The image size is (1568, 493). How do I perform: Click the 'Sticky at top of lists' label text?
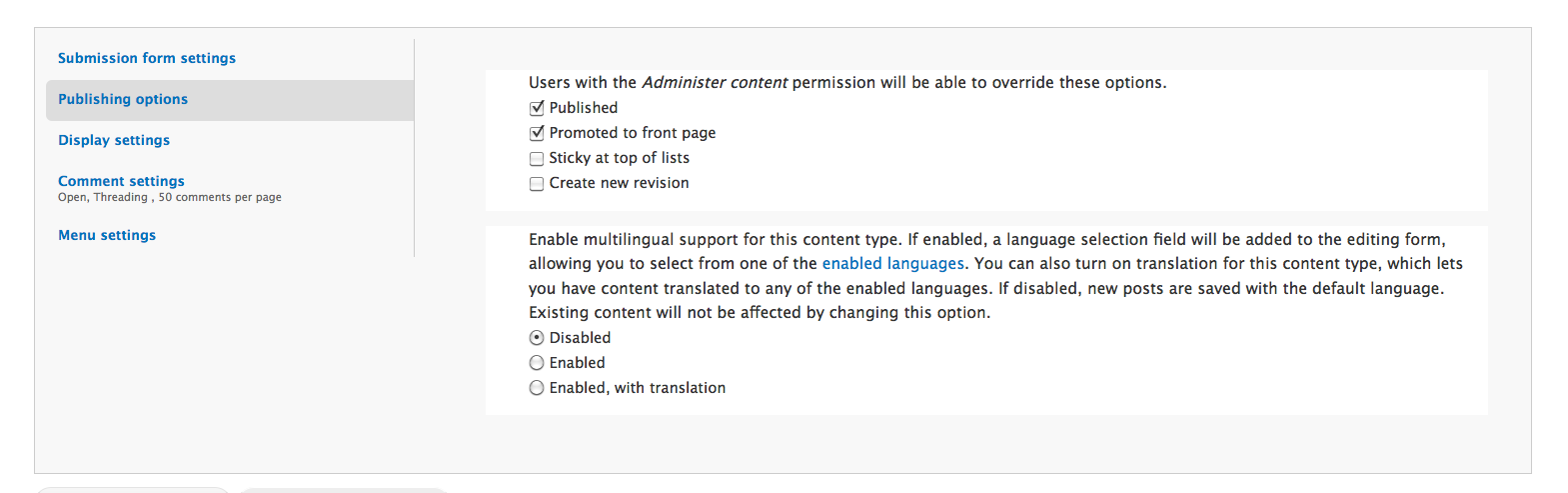(619, 158)
